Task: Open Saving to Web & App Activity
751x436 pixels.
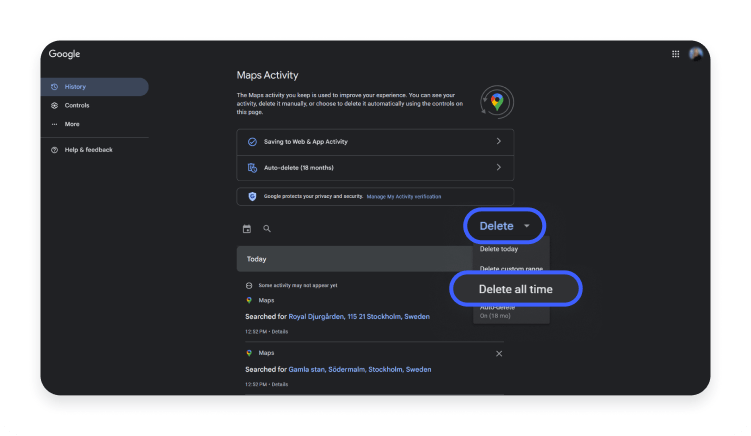Action: [375, 142]
